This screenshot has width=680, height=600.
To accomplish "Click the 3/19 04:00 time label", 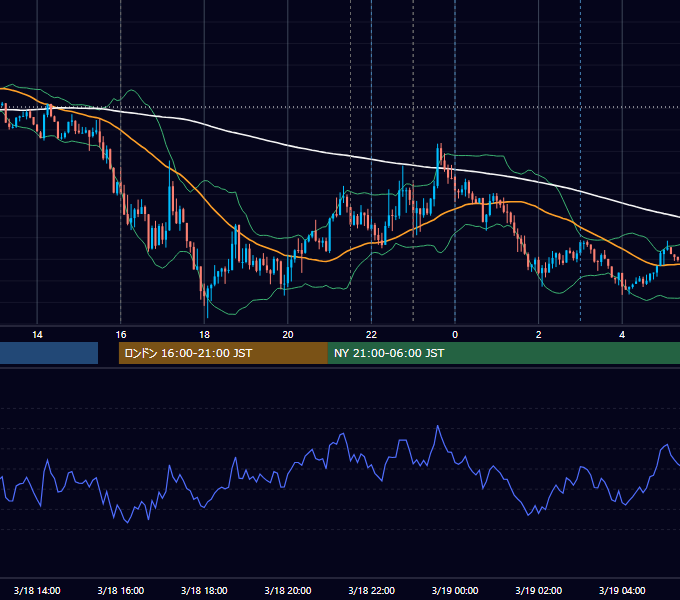I will (x=622, y=590).
